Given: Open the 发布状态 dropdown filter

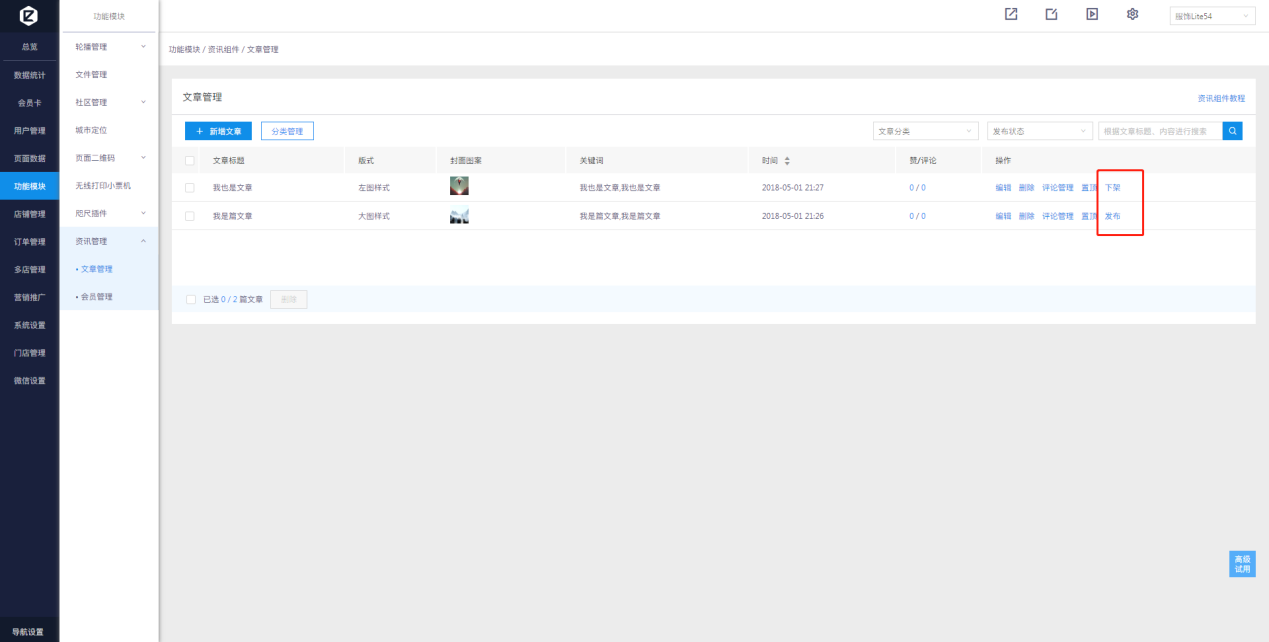Looking at the screenshot, I should 1039,131.
